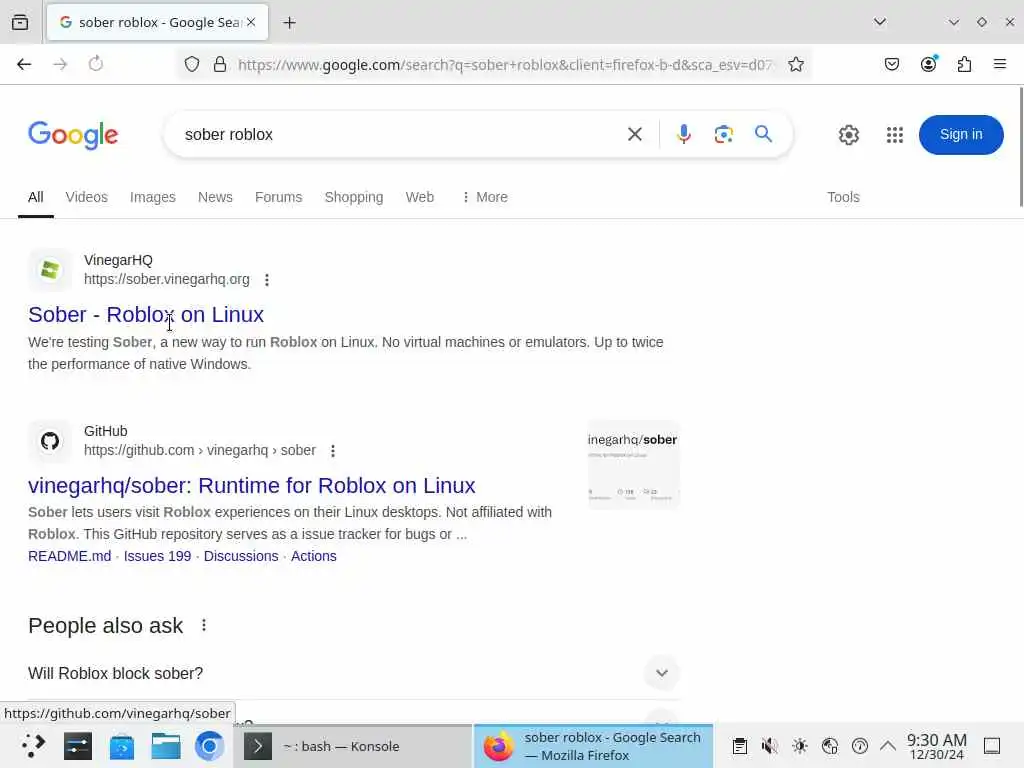Open the clipboard tray icon
Screen dimensions: 1024x768
739,746
